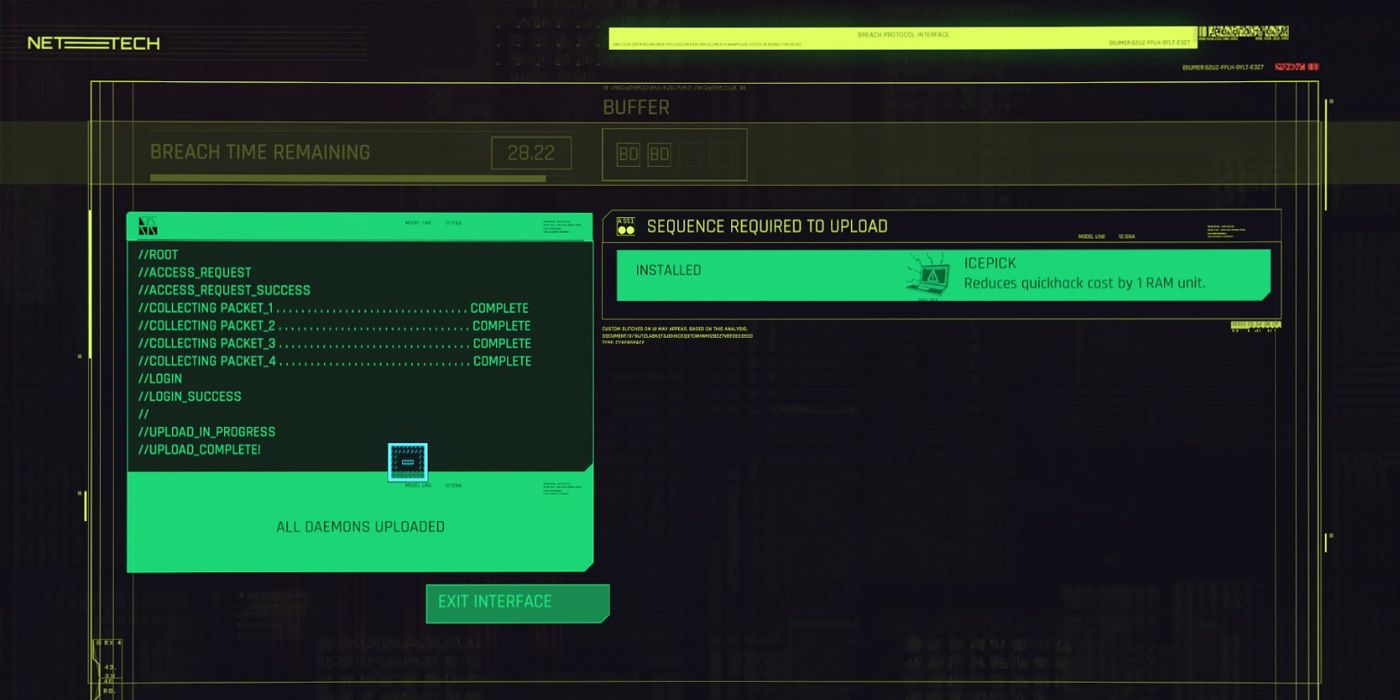Click the COLLECTING PACKET_1 line
The width and height of the screenshot is (1400, 700).
pos(334,308)
